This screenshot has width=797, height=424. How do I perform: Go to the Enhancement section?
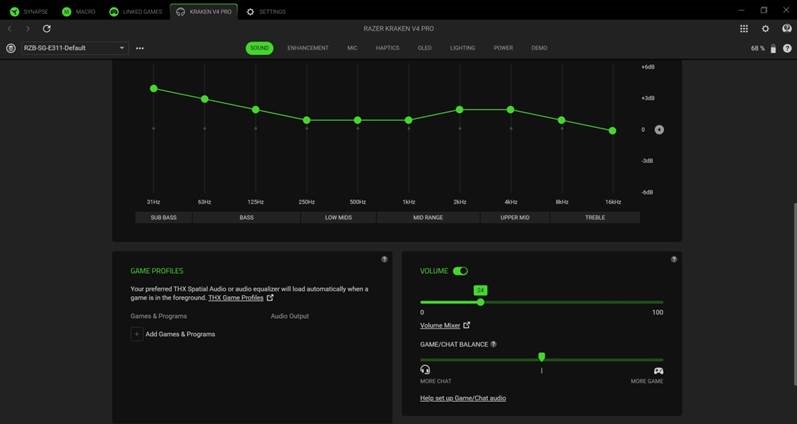308,48
